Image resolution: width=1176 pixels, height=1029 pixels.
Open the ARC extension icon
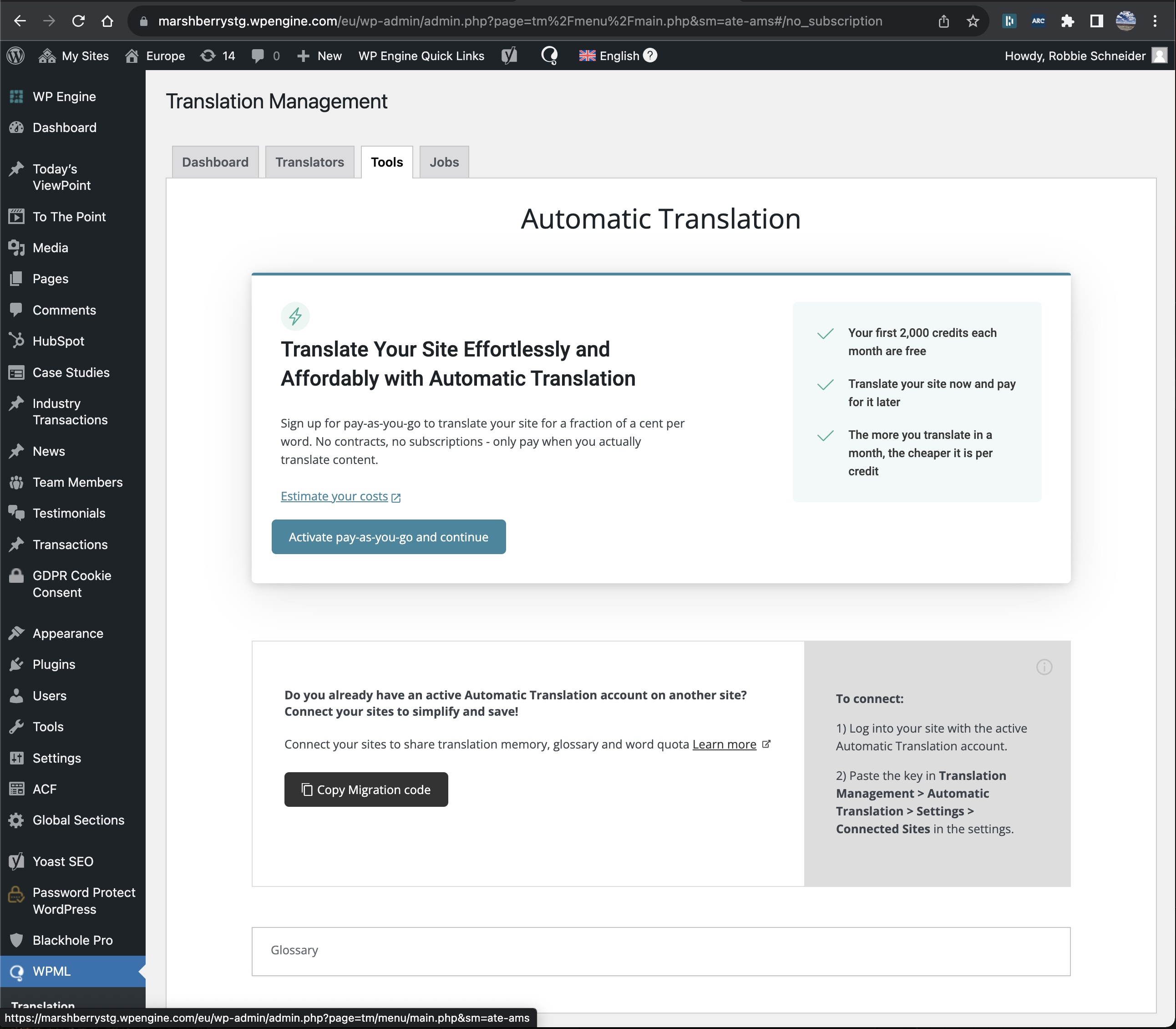[x=1038, y=21]
